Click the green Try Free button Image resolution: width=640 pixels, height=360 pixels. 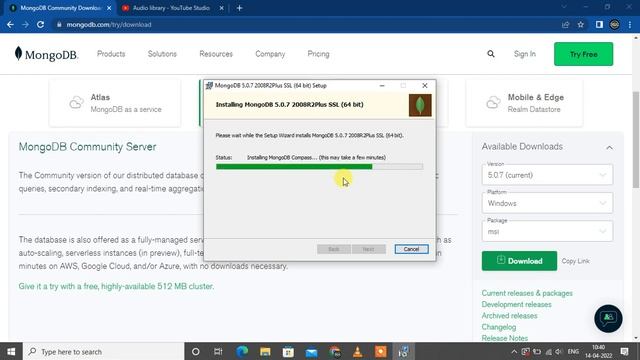click(583, 54)
